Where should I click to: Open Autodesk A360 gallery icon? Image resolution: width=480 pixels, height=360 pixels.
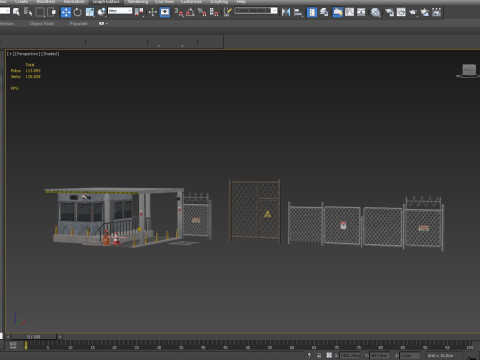coord(436,12)
